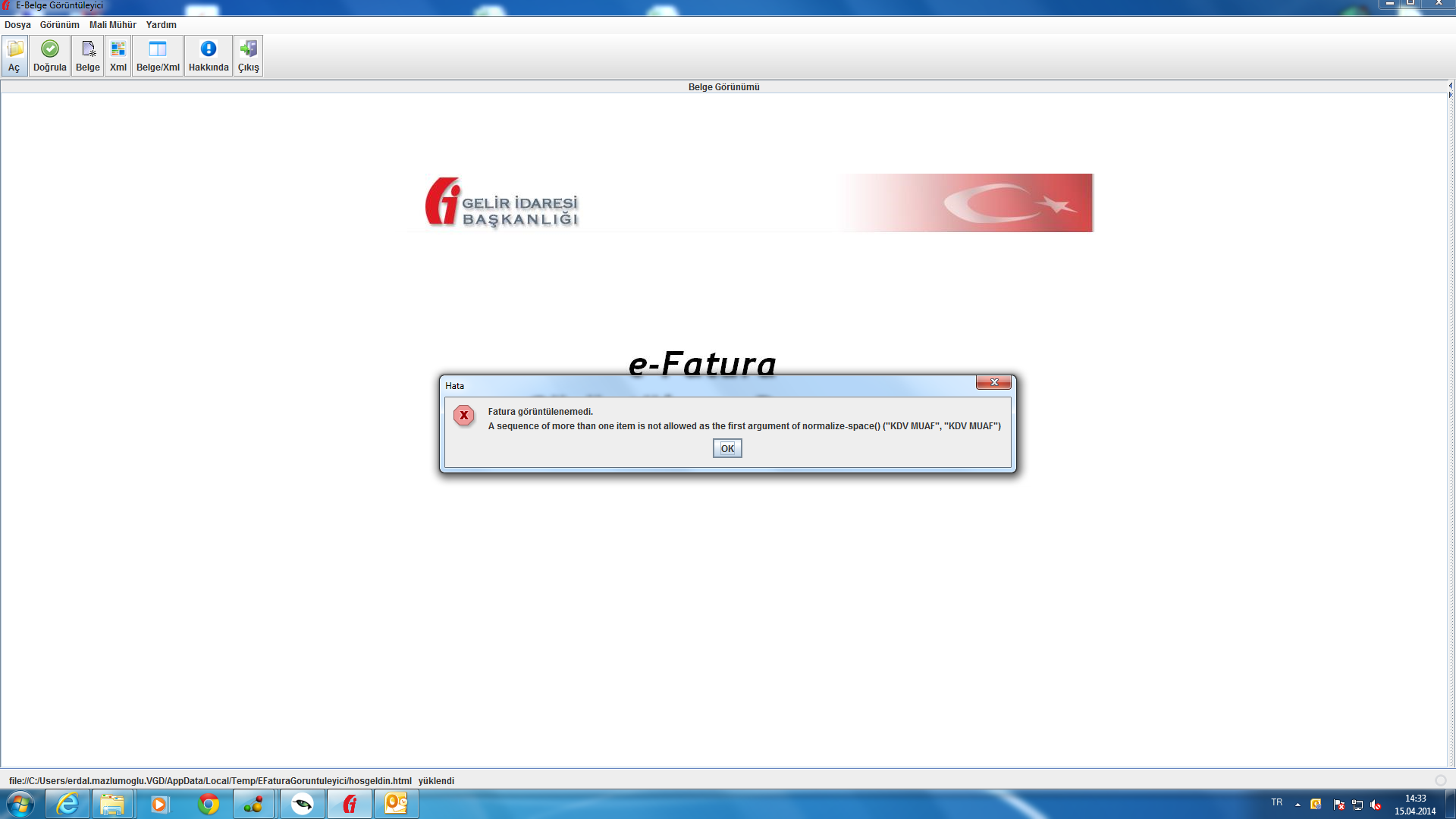Open the Dosya menu
The width and height of the screenshot is (1456, 819).
17,25
